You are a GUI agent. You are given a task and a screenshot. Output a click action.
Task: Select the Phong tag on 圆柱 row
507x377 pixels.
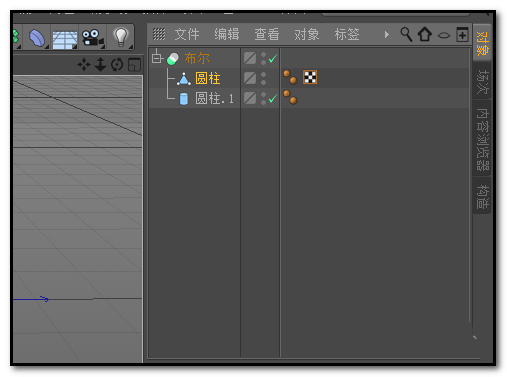[x=290, y=77]
